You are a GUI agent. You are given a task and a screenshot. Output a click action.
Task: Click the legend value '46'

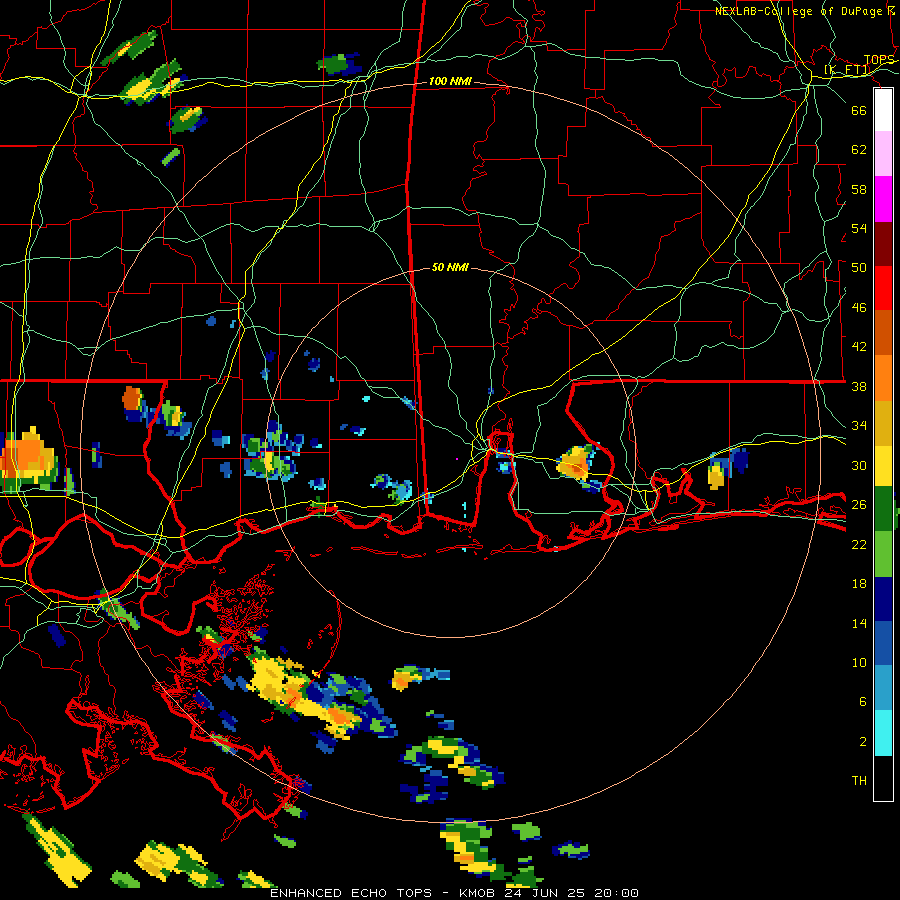tap(859, 308)
